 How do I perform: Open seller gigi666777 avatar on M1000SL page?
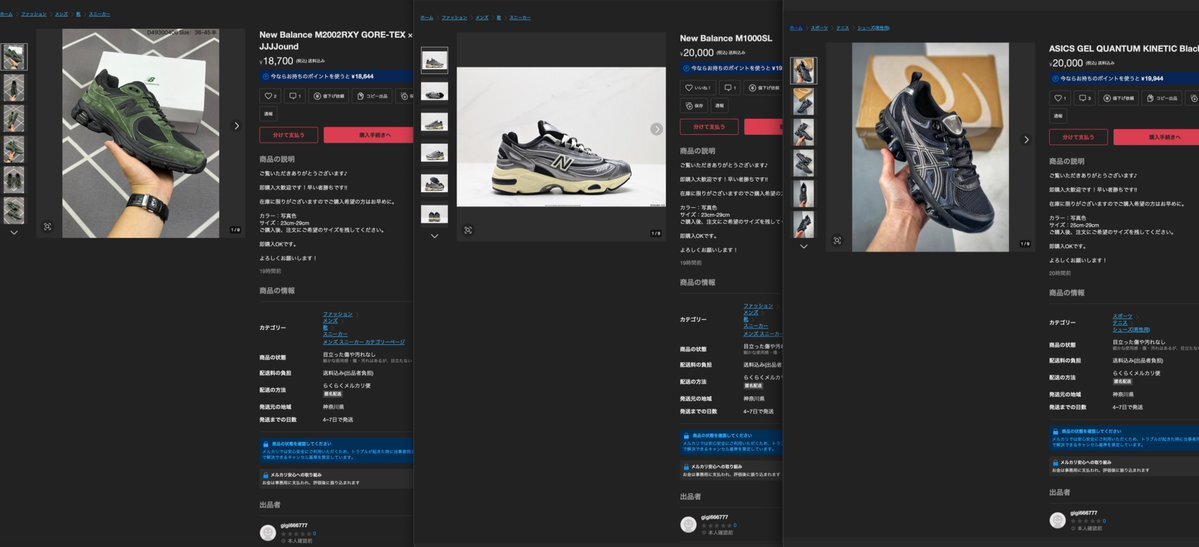click(688, 524)
